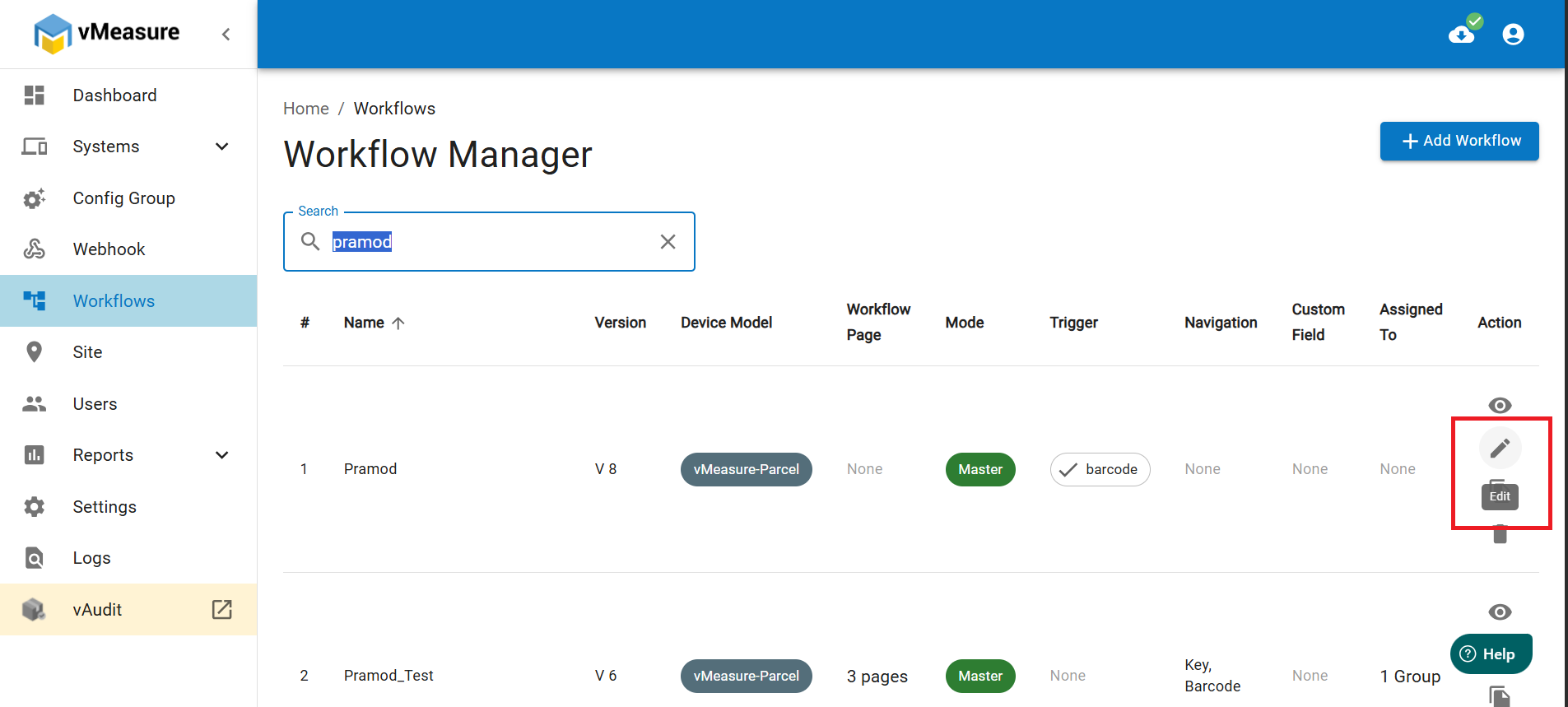Click the vAudit external link icon
Screen dimensions: 1568x707
[x=222, y=609]
